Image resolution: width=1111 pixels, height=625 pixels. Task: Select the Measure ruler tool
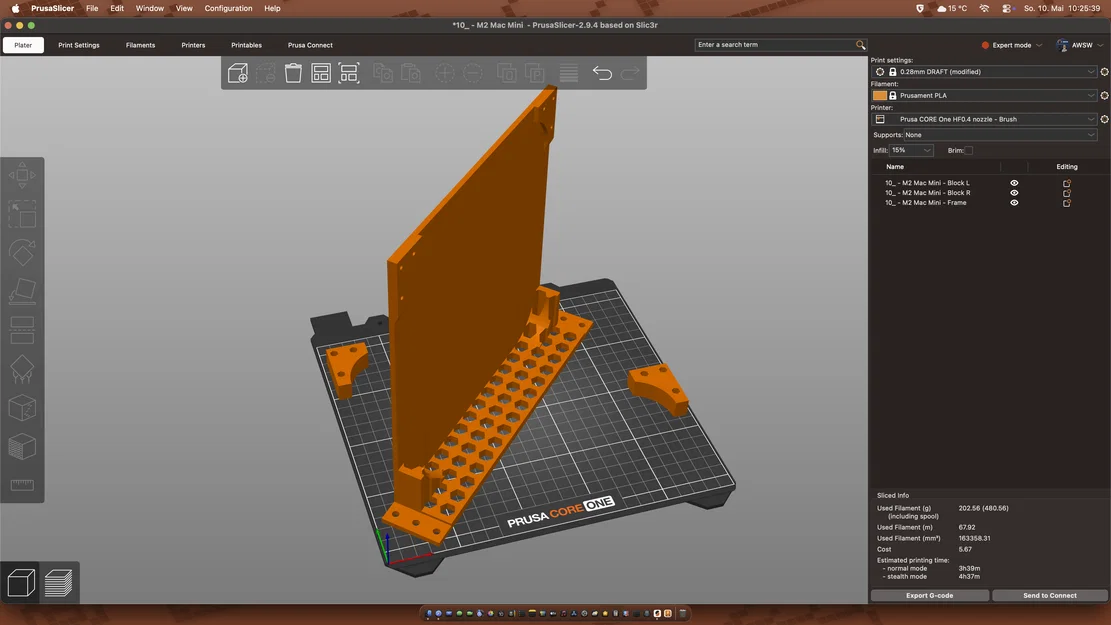(22, 485)
